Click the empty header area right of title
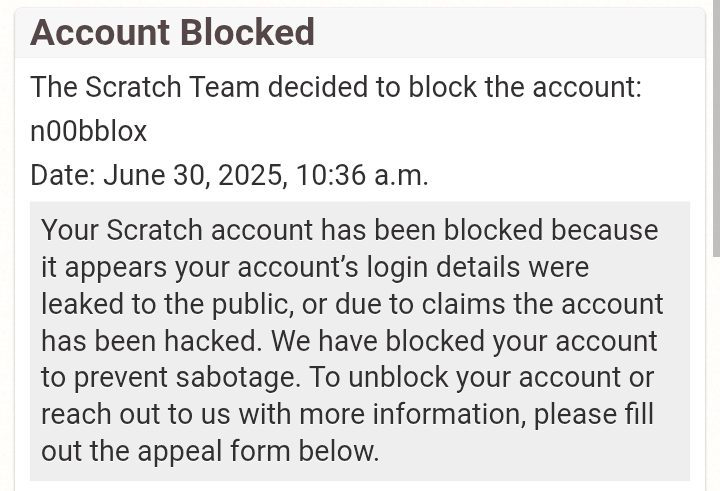This screenshot has height=491, width=720. click(x=510, y=33)
